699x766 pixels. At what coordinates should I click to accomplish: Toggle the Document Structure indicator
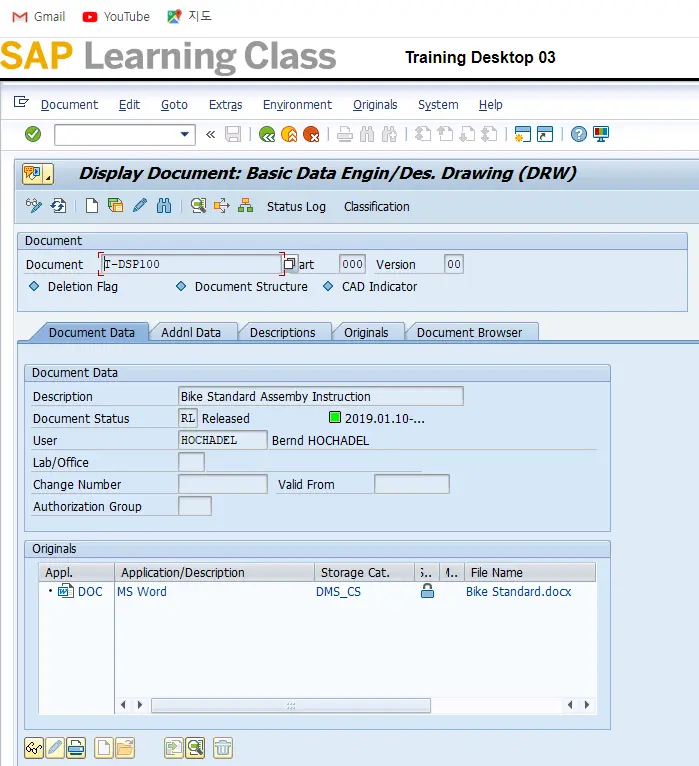tap(181, 286)
